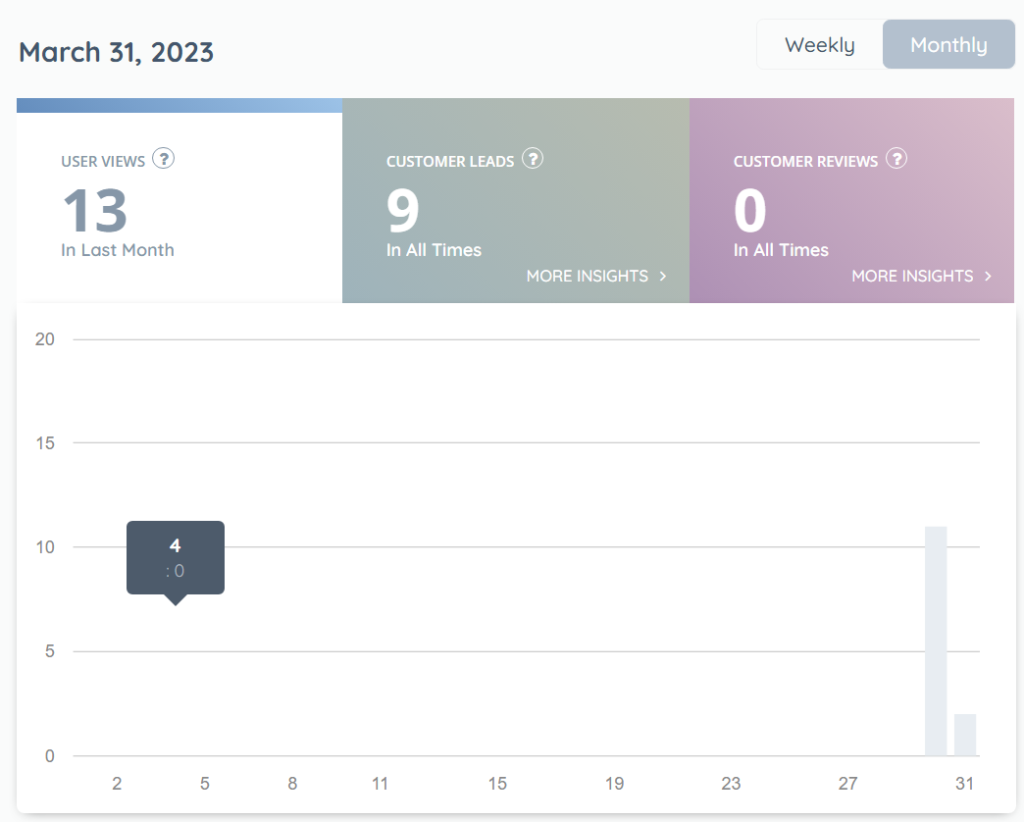
Task: Click the chevron arrow in Customer Reviews card
Action: [988, 276]
